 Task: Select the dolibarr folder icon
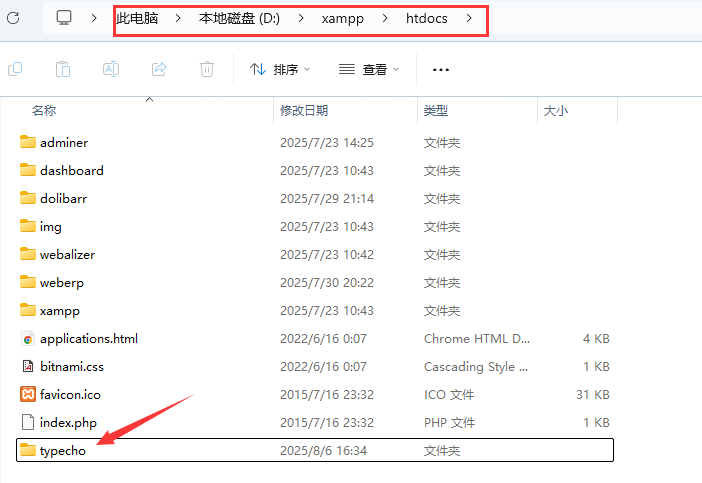pos(28,198)
